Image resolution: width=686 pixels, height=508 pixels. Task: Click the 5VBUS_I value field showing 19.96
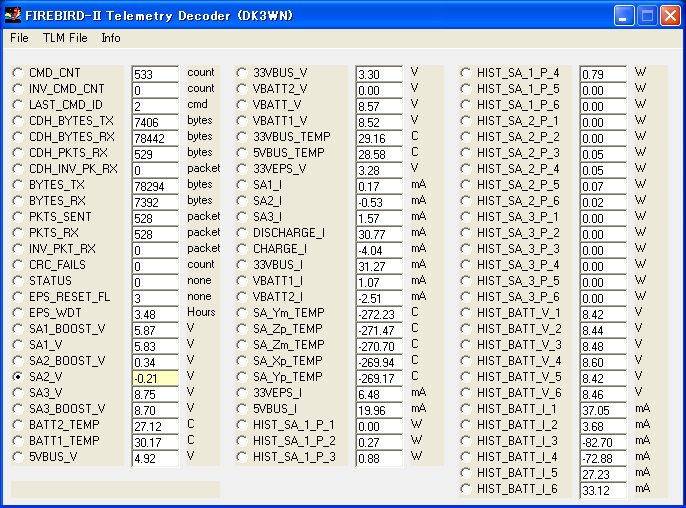tap(379, 410)
